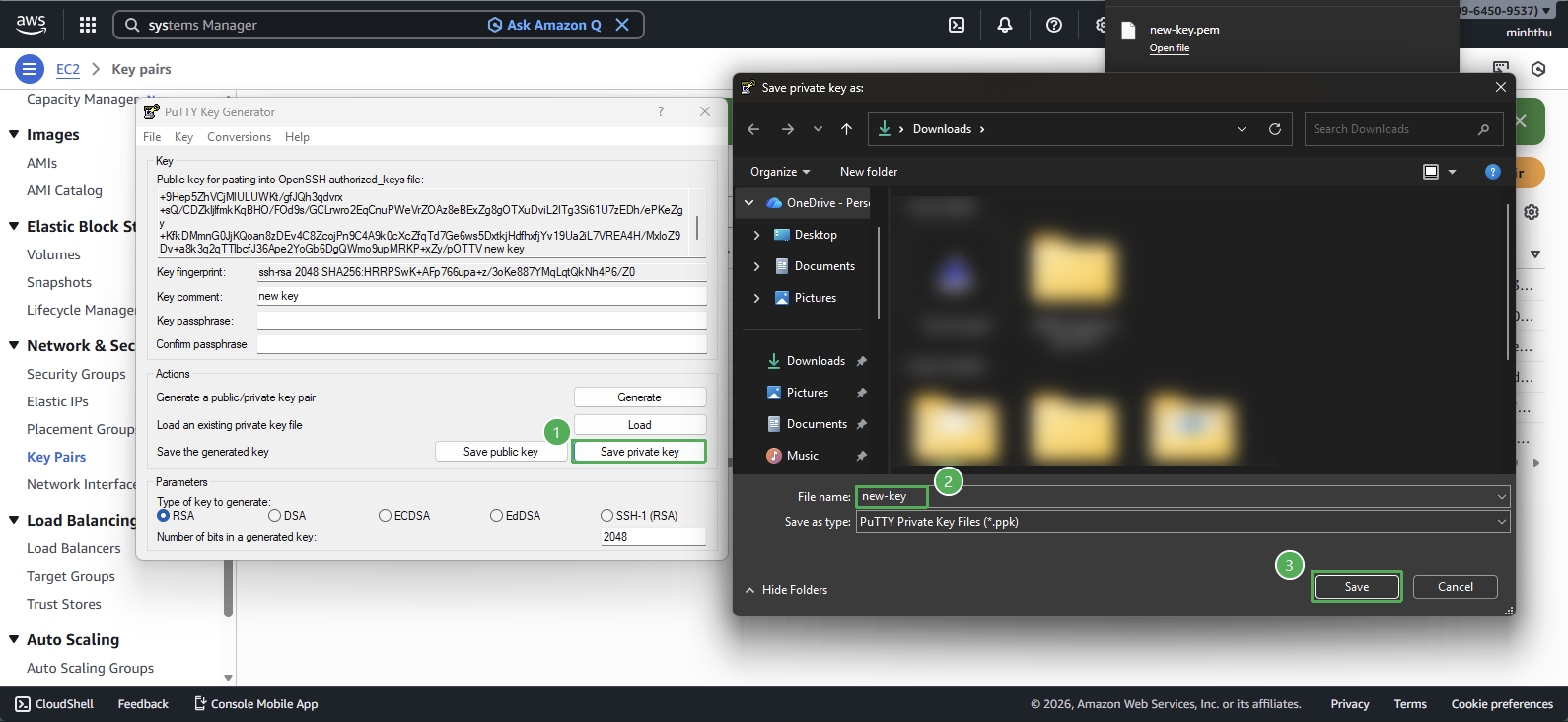
Task: Click the AWS logo home icon
Action: [31, 24]
